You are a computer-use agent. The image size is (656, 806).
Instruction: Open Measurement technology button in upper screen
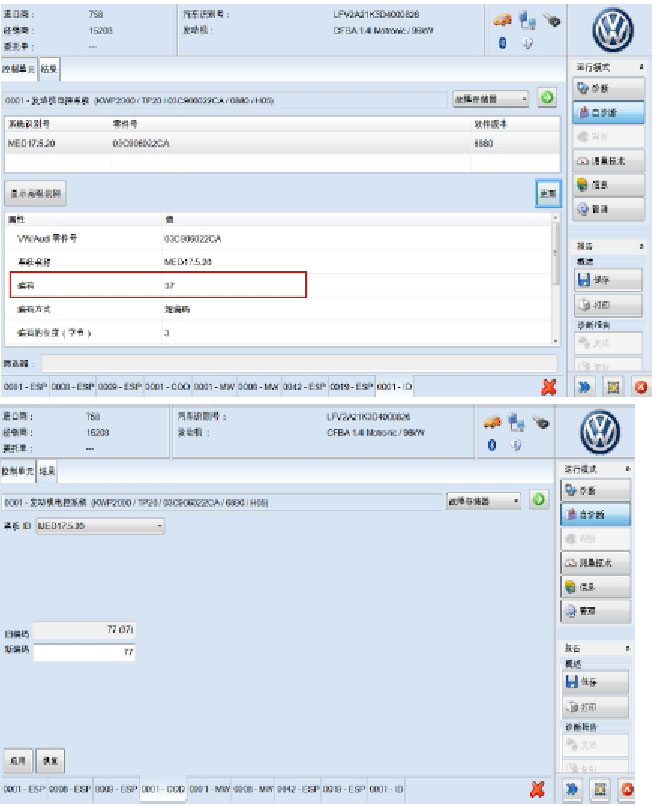(x=608, y=160)
